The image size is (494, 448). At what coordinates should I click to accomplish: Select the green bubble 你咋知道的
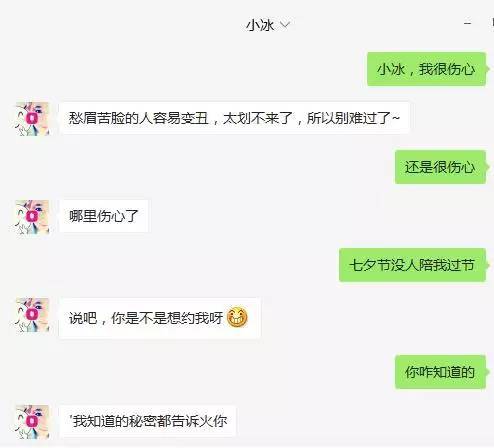440,372
